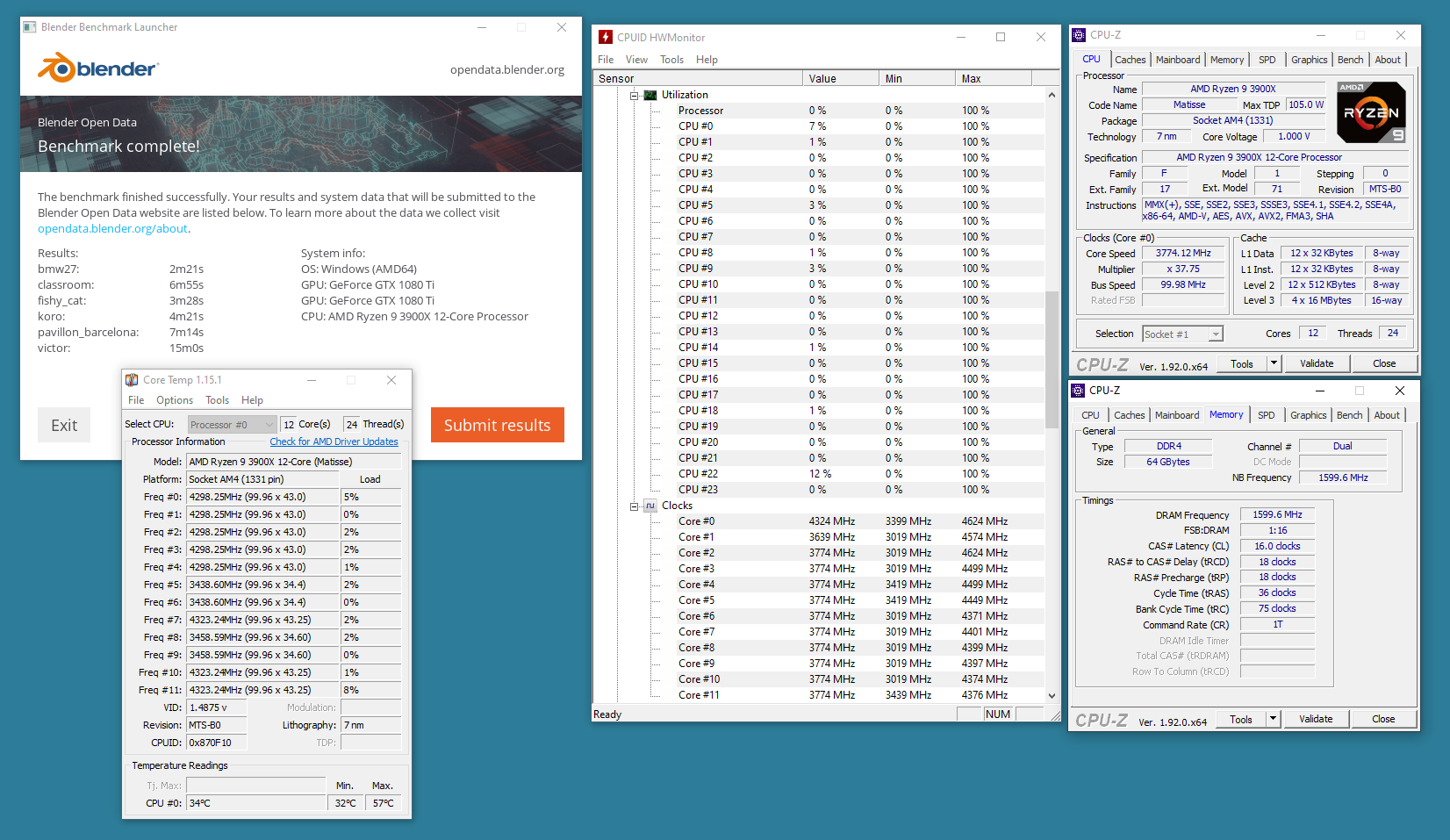This screenshot has width=1450, height=840.
Task: Open Check for AMD Driver Updates link
Action: coord(334,442)
